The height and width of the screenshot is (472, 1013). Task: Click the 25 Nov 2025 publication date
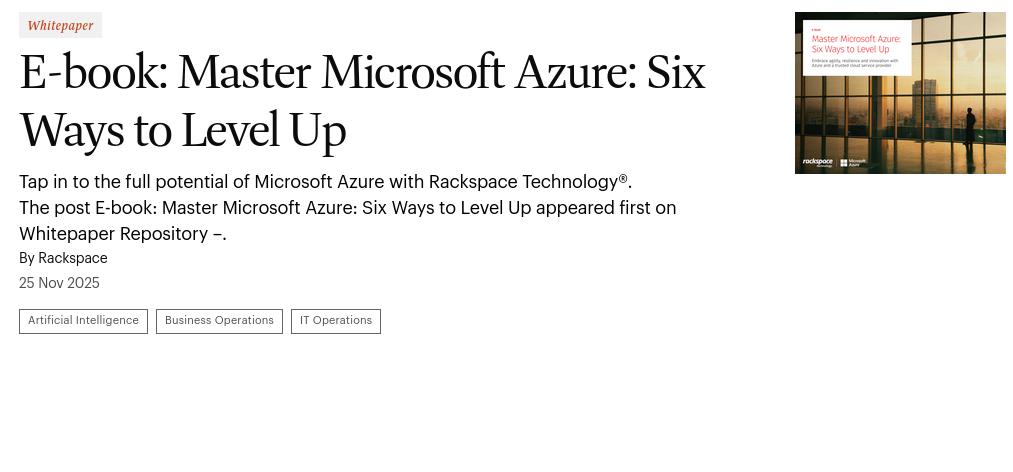pyautogui.click(x=59, y=283)
